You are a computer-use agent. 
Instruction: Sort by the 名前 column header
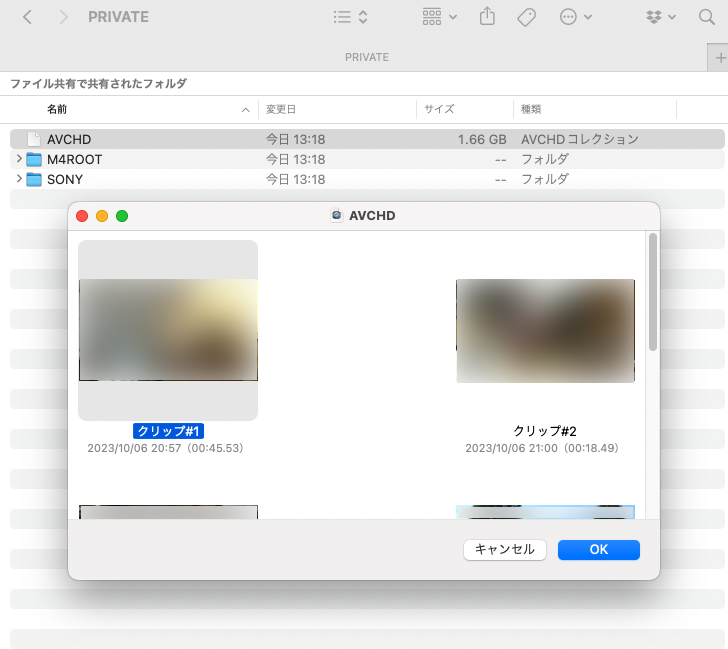coord(57,110)
